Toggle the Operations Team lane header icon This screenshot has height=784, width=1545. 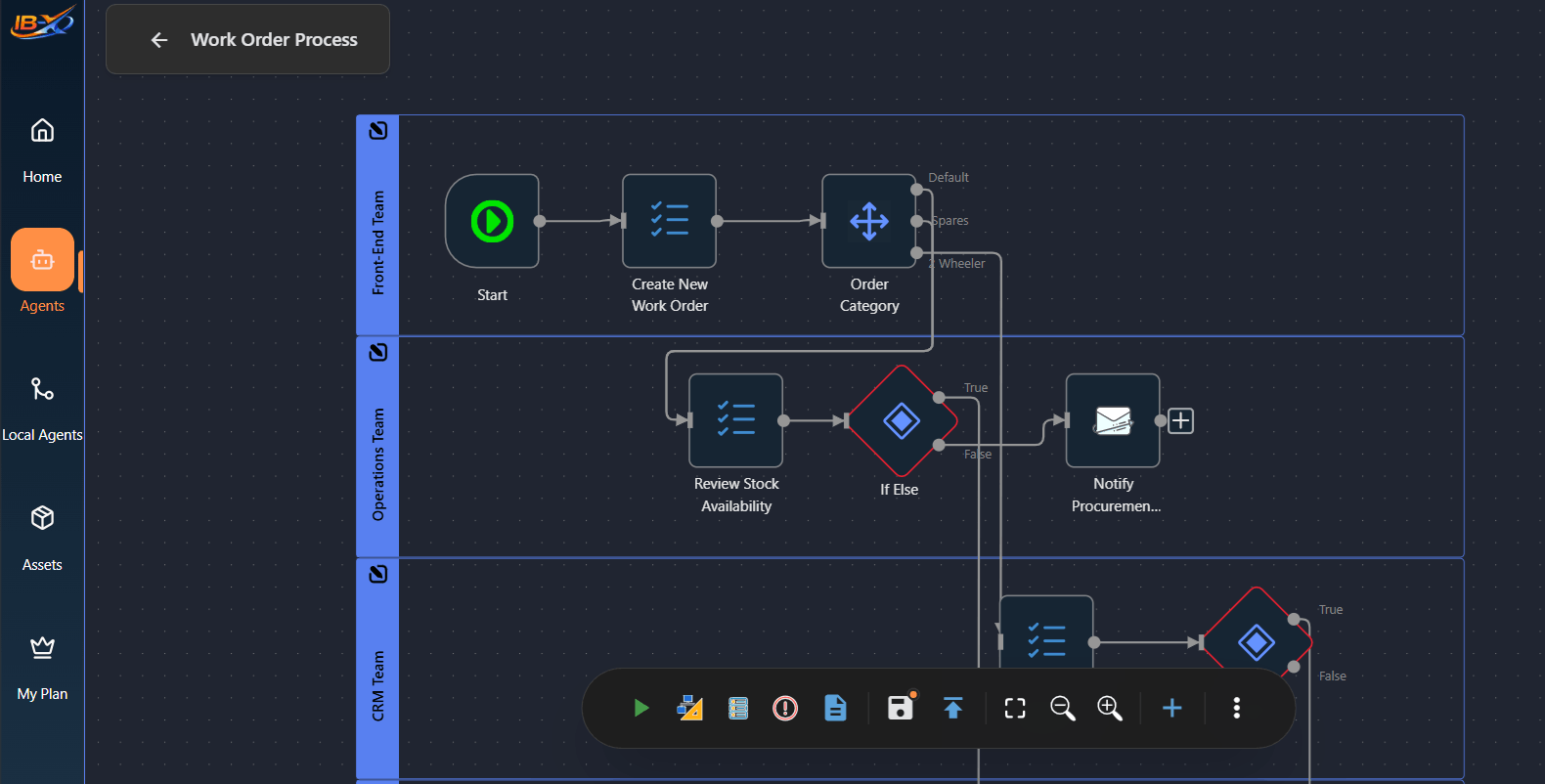(378, 352)
